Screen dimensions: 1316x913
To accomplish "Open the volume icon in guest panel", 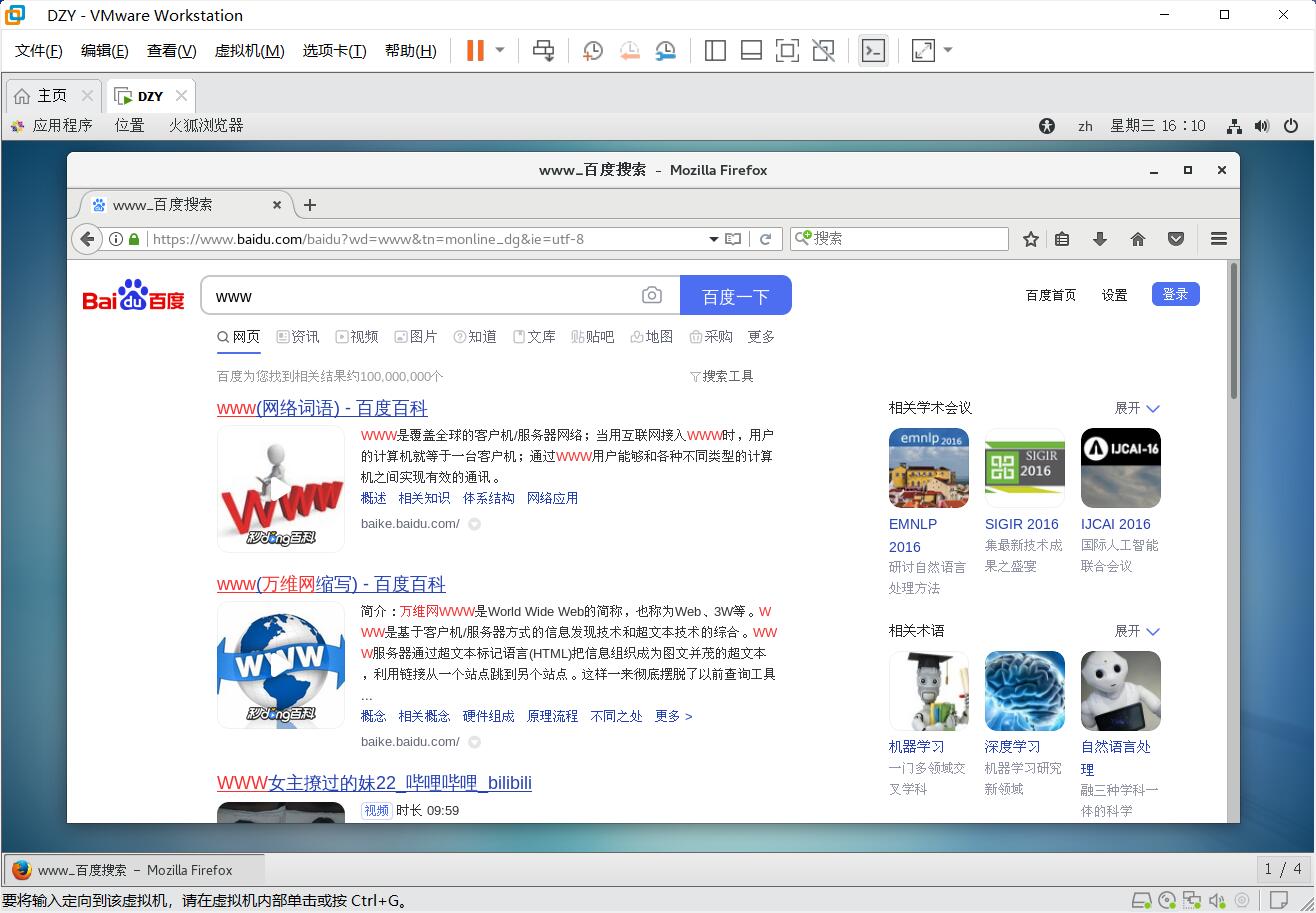I will point(1262,126).
